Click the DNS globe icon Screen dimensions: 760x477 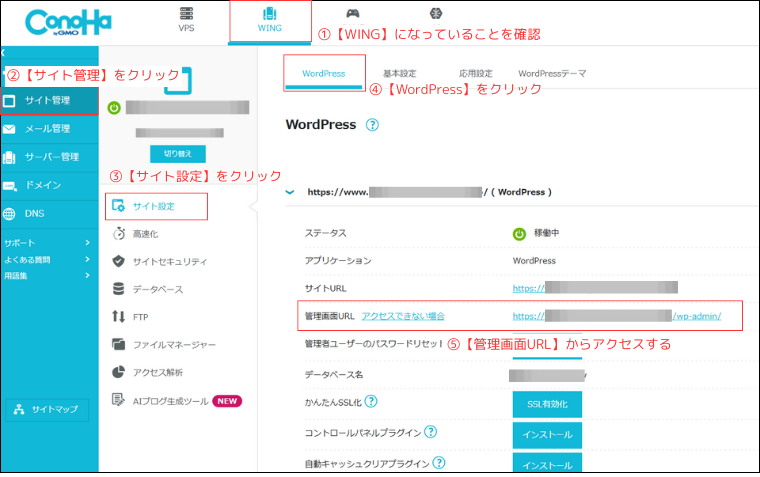pyautogui.click(x=9, y=214)
